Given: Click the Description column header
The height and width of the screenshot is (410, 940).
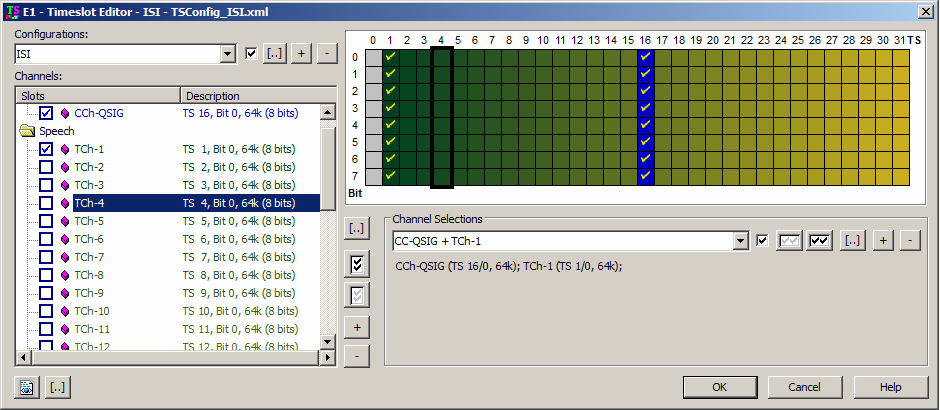Looking at the screenshot, I should click(x=250, y=95).
